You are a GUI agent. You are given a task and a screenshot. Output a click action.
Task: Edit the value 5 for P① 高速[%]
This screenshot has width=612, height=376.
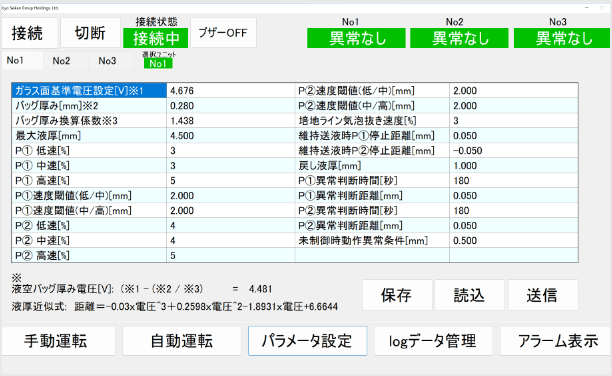click(231, 180)
